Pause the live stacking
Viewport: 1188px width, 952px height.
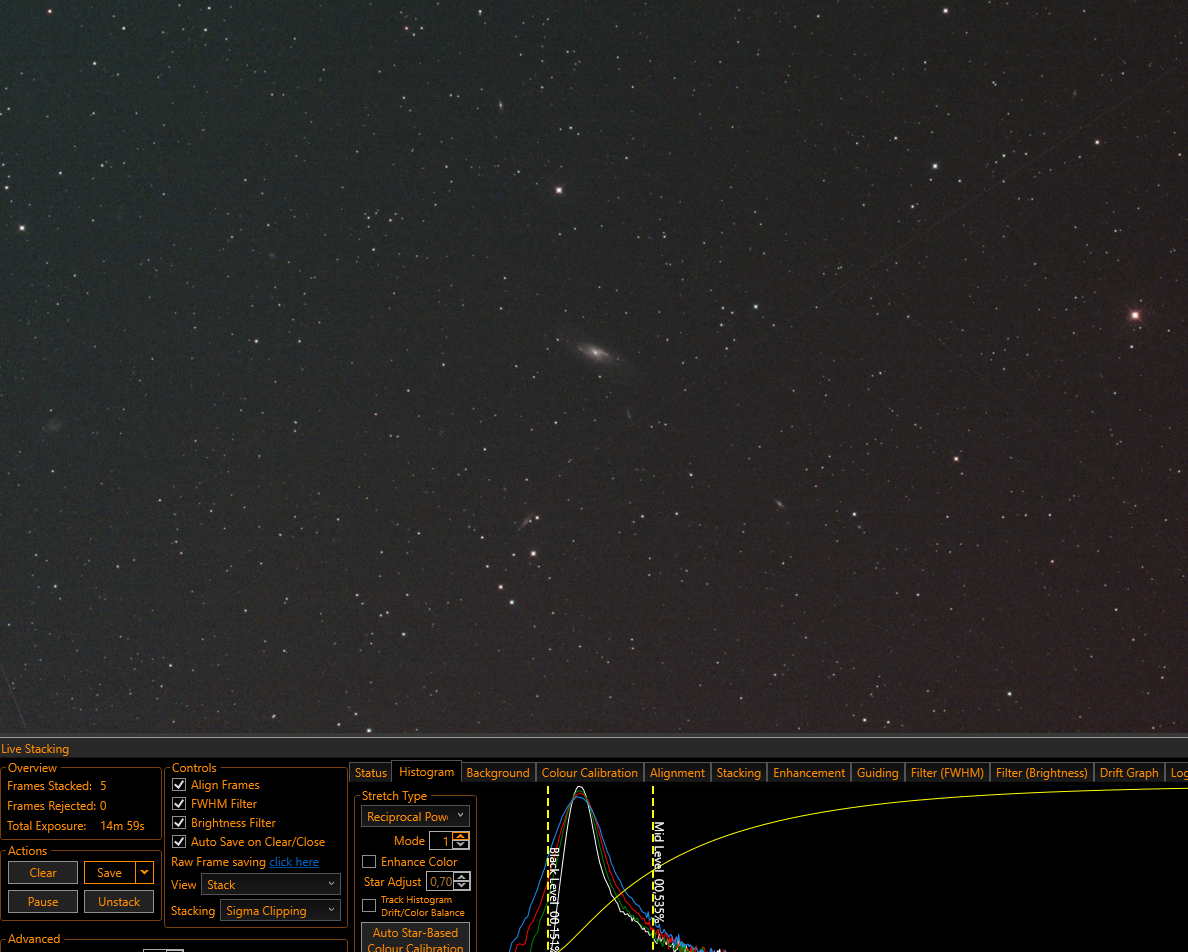(x=42, y=901)
